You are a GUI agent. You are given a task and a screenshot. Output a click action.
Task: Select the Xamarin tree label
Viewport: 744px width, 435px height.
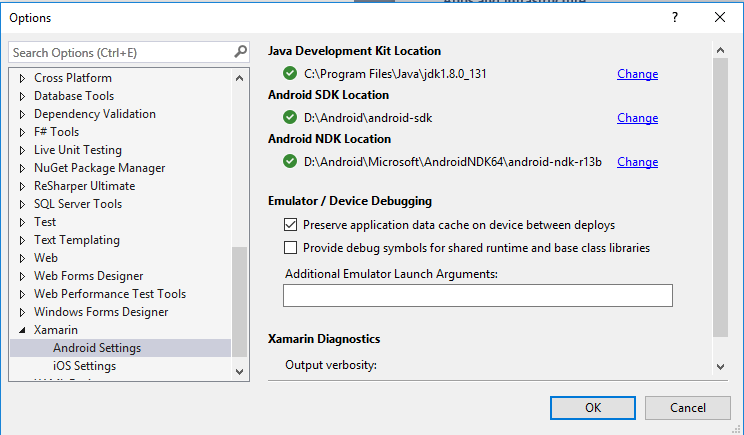pyautogui.click(x=56, y=330)
